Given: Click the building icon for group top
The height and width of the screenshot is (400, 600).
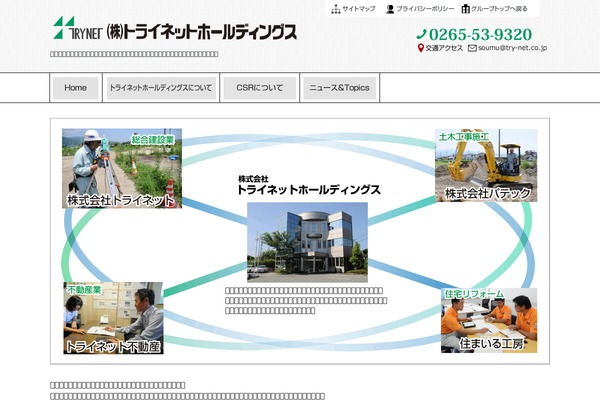Looking at the screenshot, I should tap(465, 8).
